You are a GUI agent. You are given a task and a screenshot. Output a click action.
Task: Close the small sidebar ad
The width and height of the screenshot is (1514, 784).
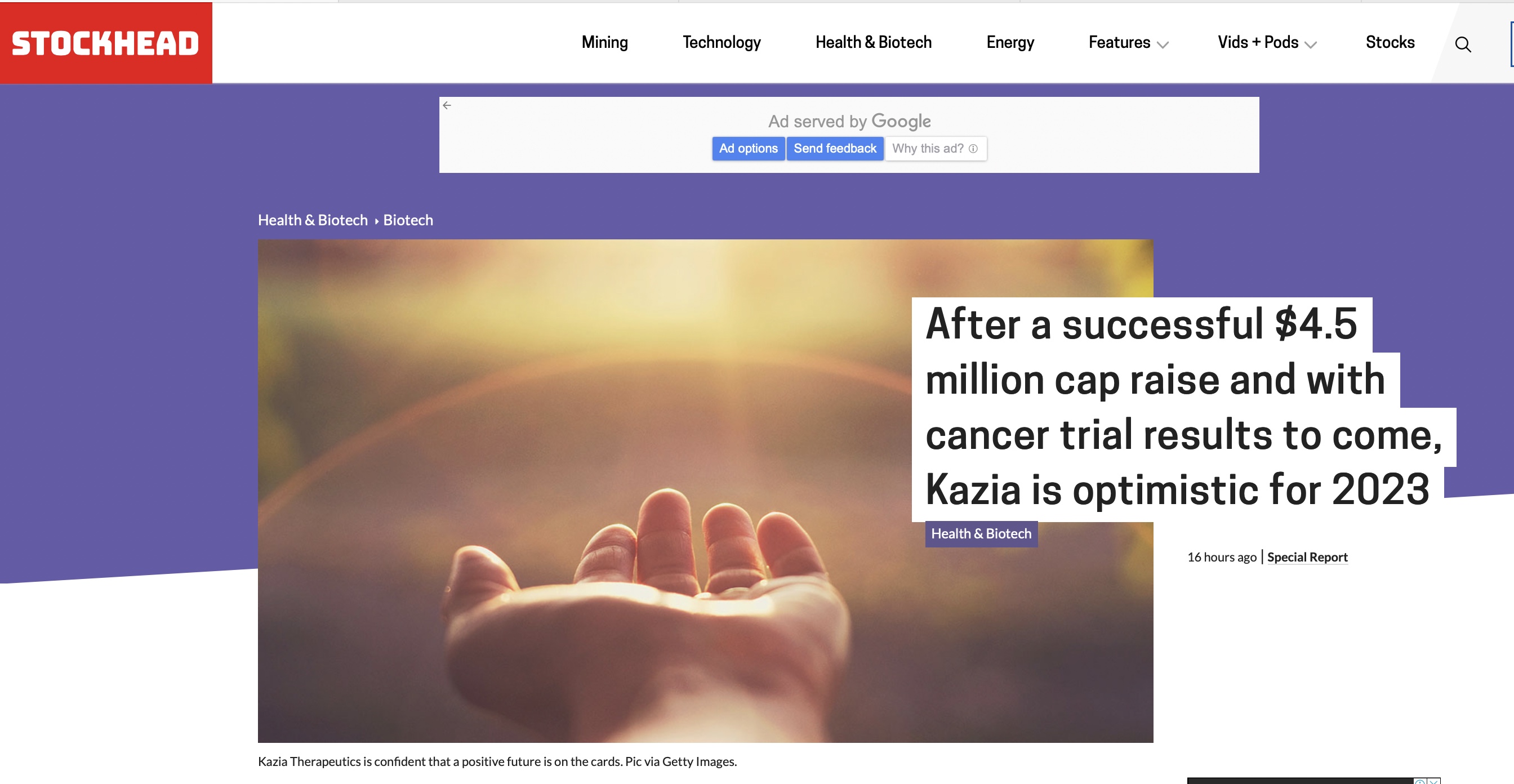tap(1434, 781)
